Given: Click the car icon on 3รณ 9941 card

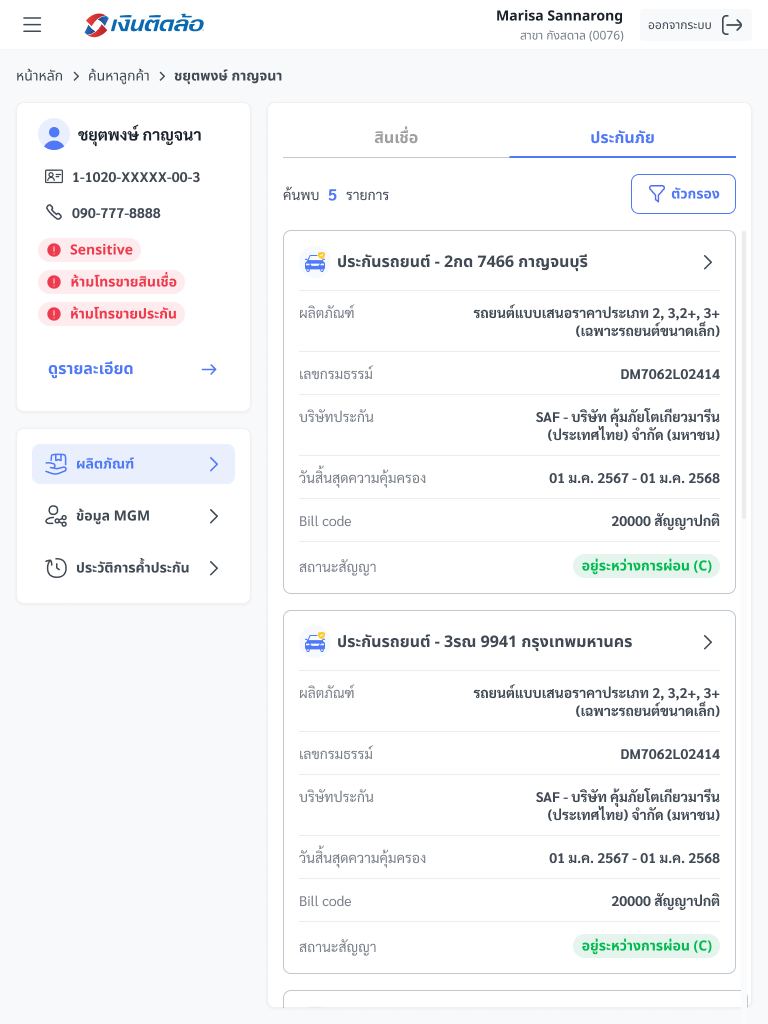Looking at the screenshot, I should tap(315, 642).
